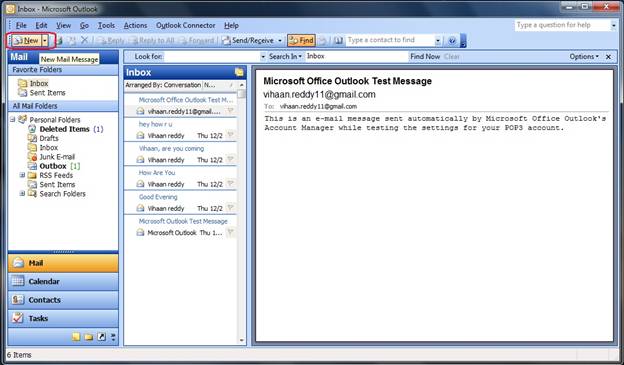Flag the 'Good Evening' message

coord(230,208)
